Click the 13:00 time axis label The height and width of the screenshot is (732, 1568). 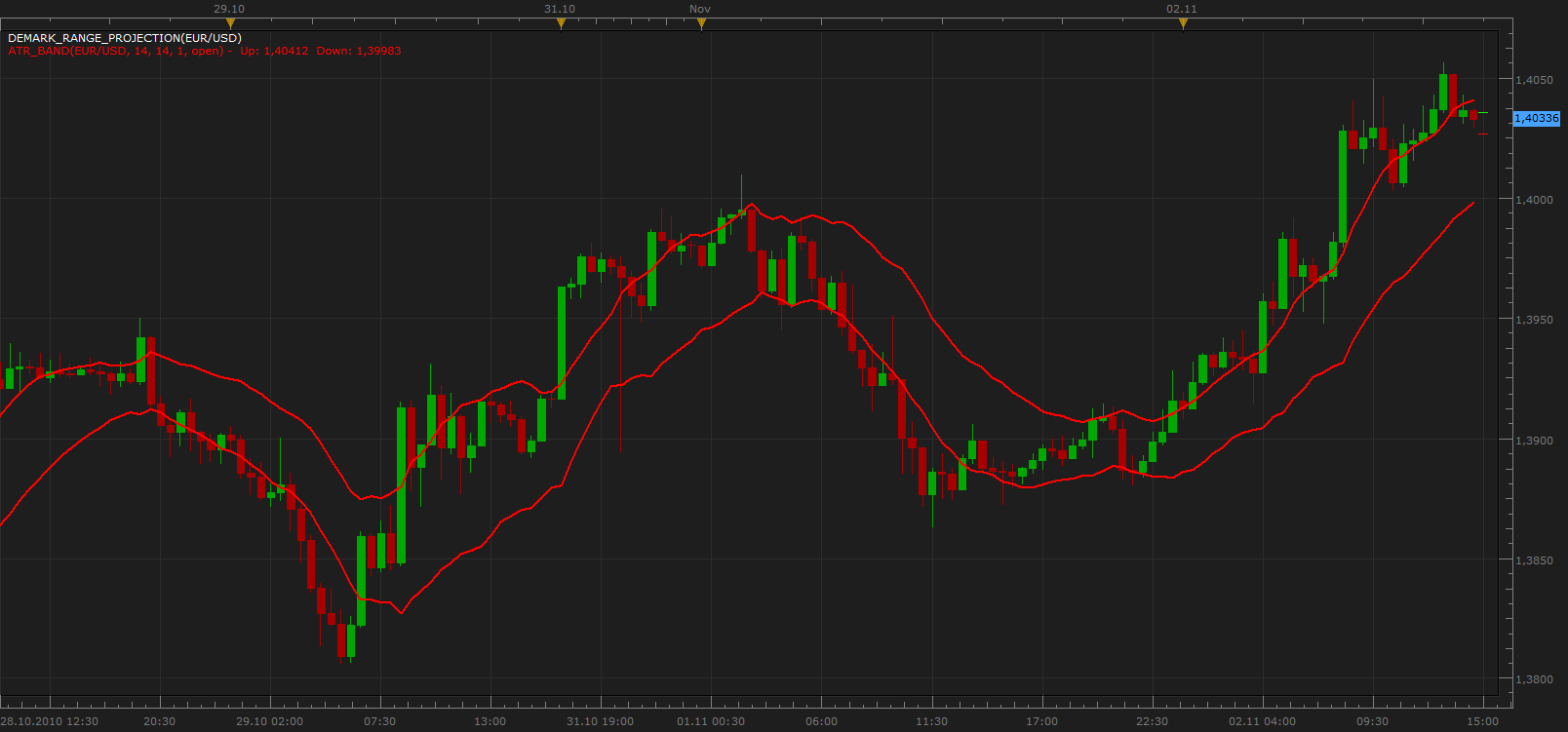(x=490, y=721)
